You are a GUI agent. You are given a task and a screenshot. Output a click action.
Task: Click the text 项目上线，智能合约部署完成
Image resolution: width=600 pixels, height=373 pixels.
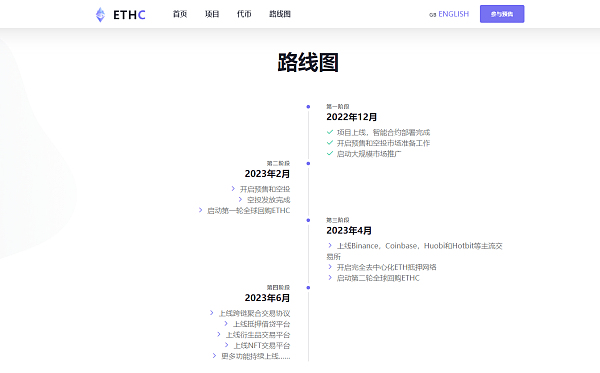pos(383,132)
